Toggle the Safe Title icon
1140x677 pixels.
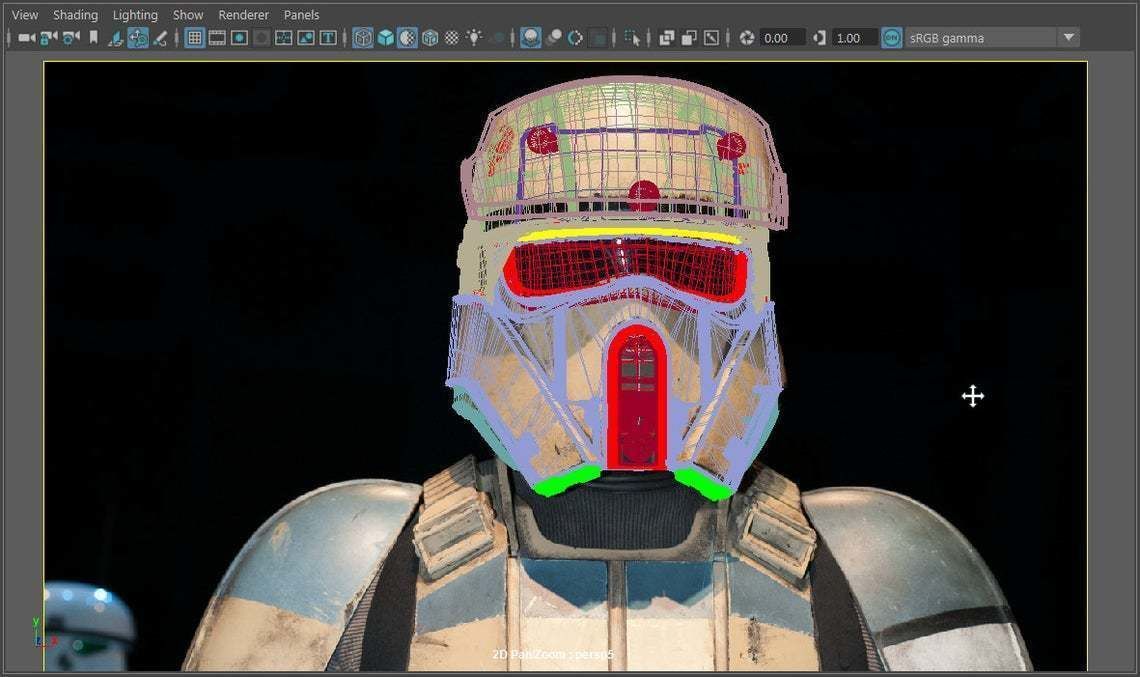[x=329, y=38]
